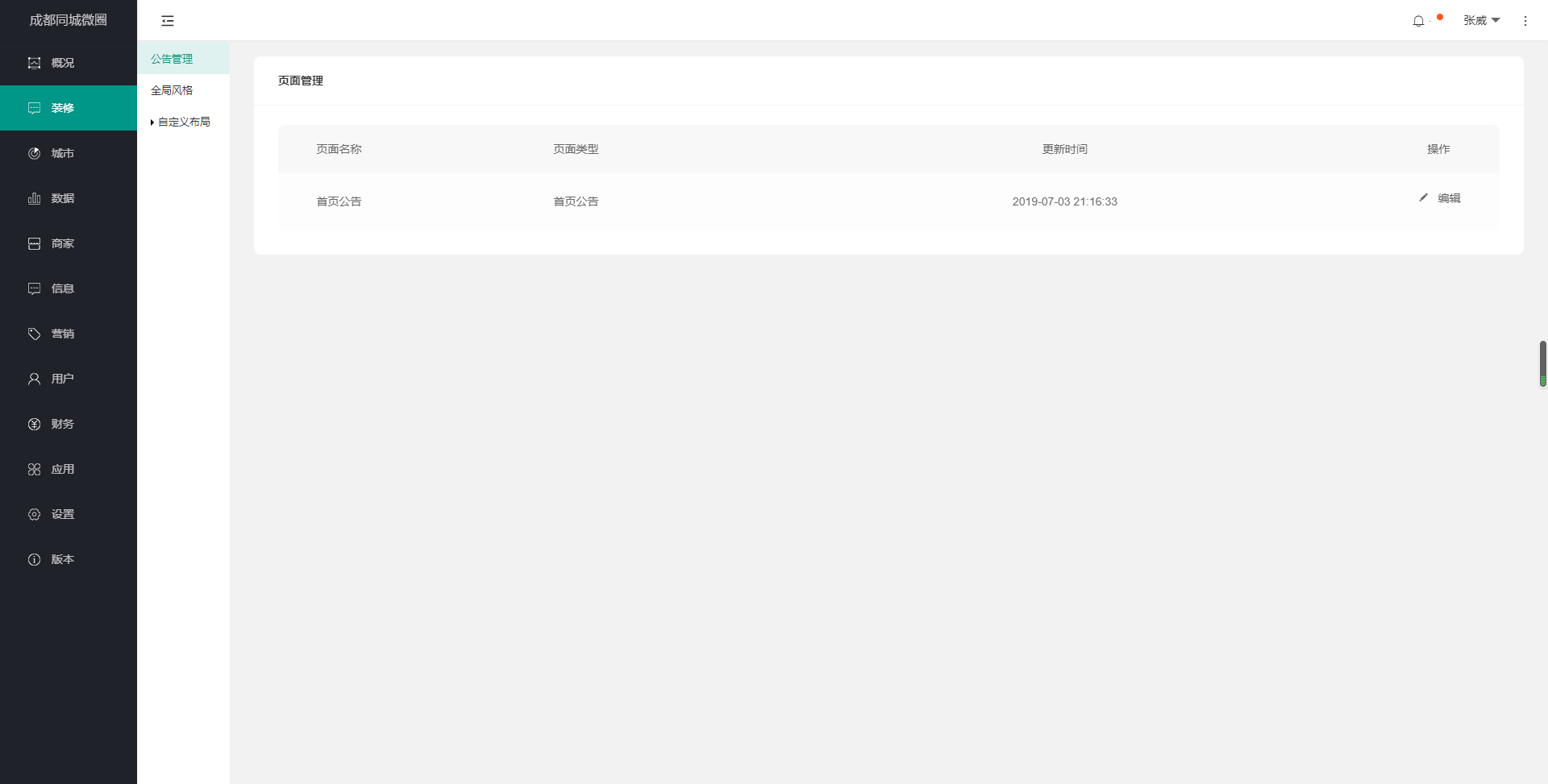Click the 操作 column header
Screen dimensions: 1548x784
click(x=1438, y=149)
